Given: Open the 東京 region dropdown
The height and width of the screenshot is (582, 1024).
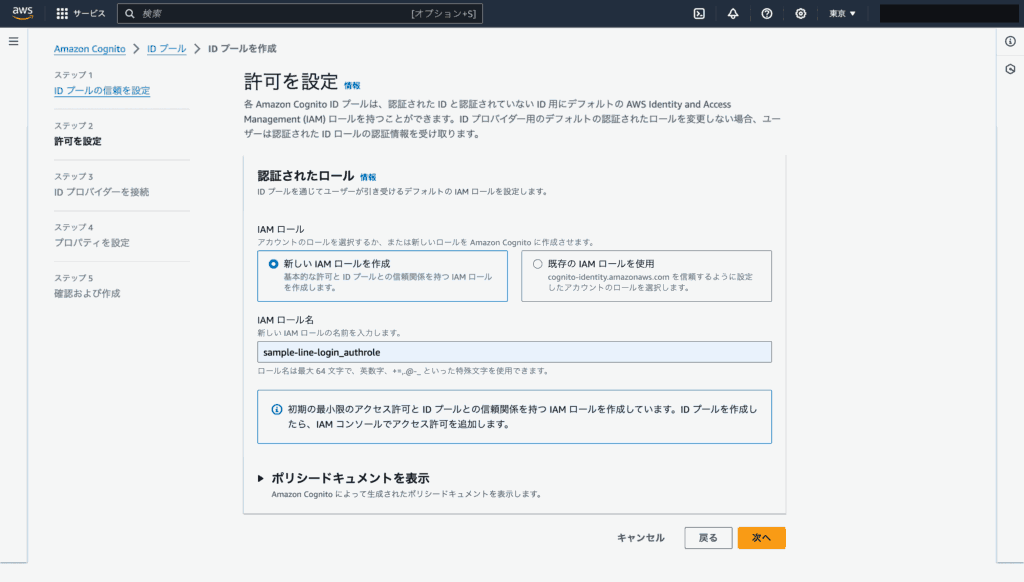Looking at the screenshot, I should coord(842,14).
